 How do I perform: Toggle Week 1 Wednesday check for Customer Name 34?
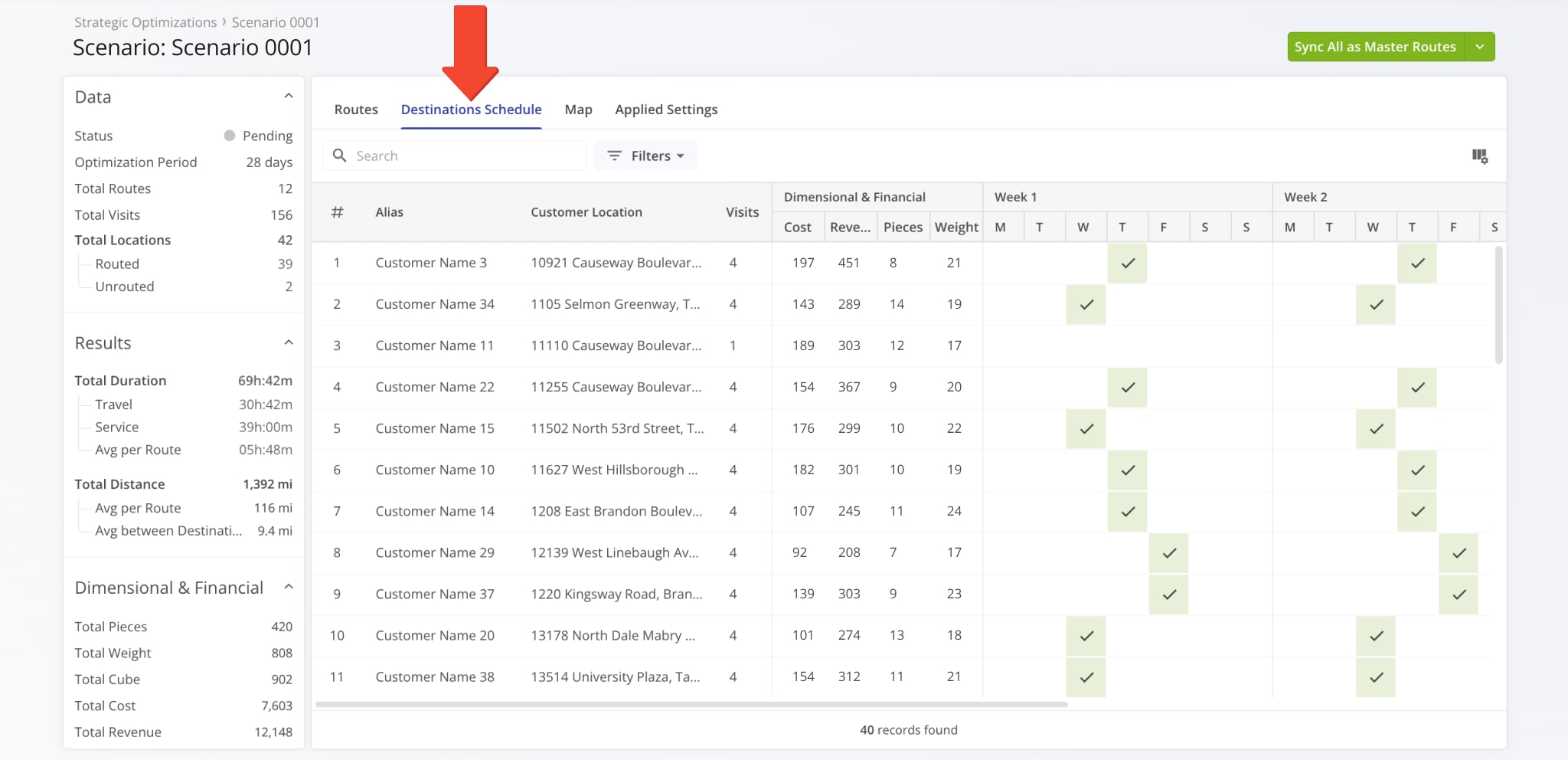pyautogui.click(x=1086, y=305)
